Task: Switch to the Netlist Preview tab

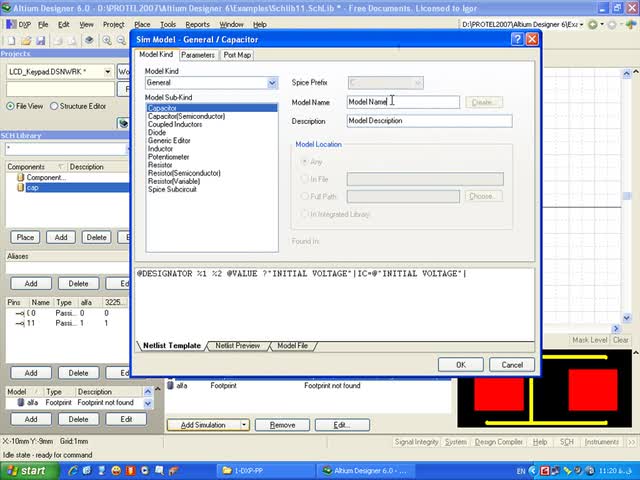Action: click(x=238, y=346)
